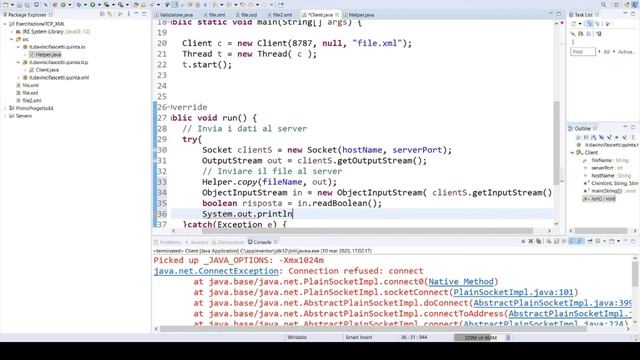Viewport: 640px width, 360px height.
Task: Expand the it.davincifascetti.quinta.xml package
Action: click(18, 78)
